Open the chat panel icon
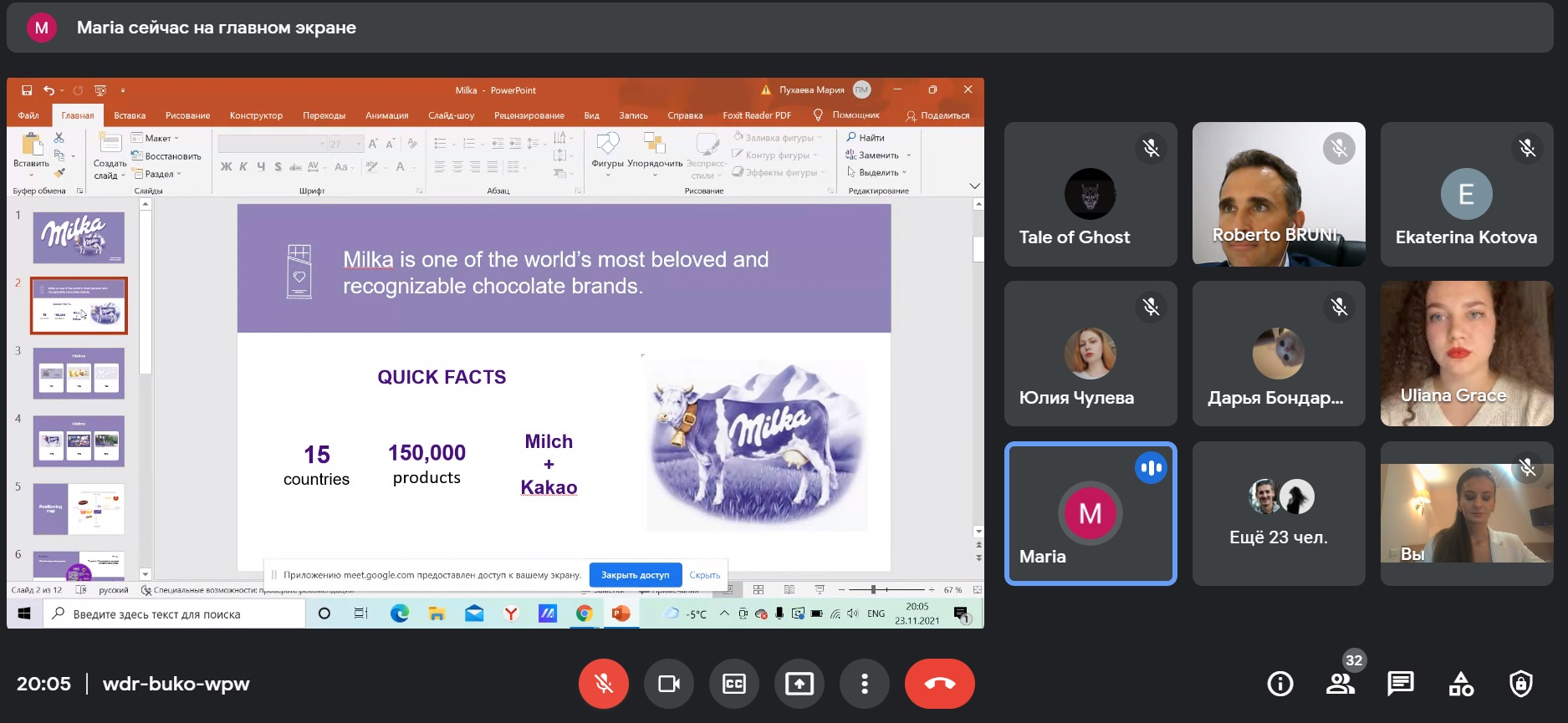Viewport: 1568px width, 723px height. click(x=1401, y=684)
